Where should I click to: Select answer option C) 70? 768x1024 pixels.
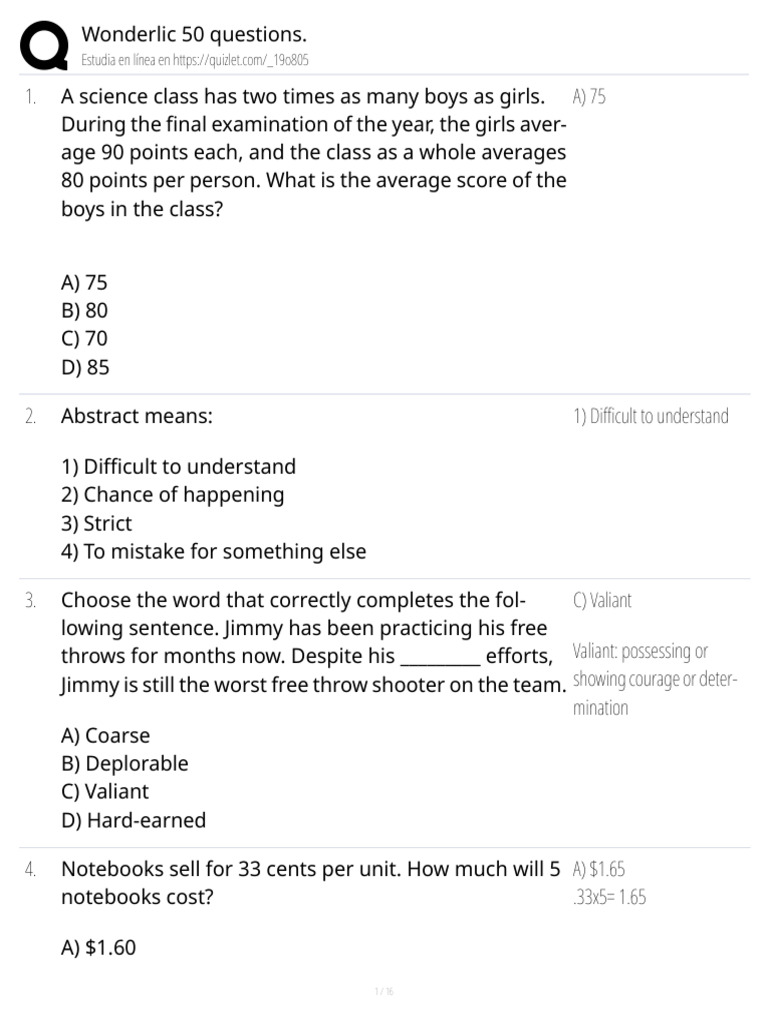84,338
